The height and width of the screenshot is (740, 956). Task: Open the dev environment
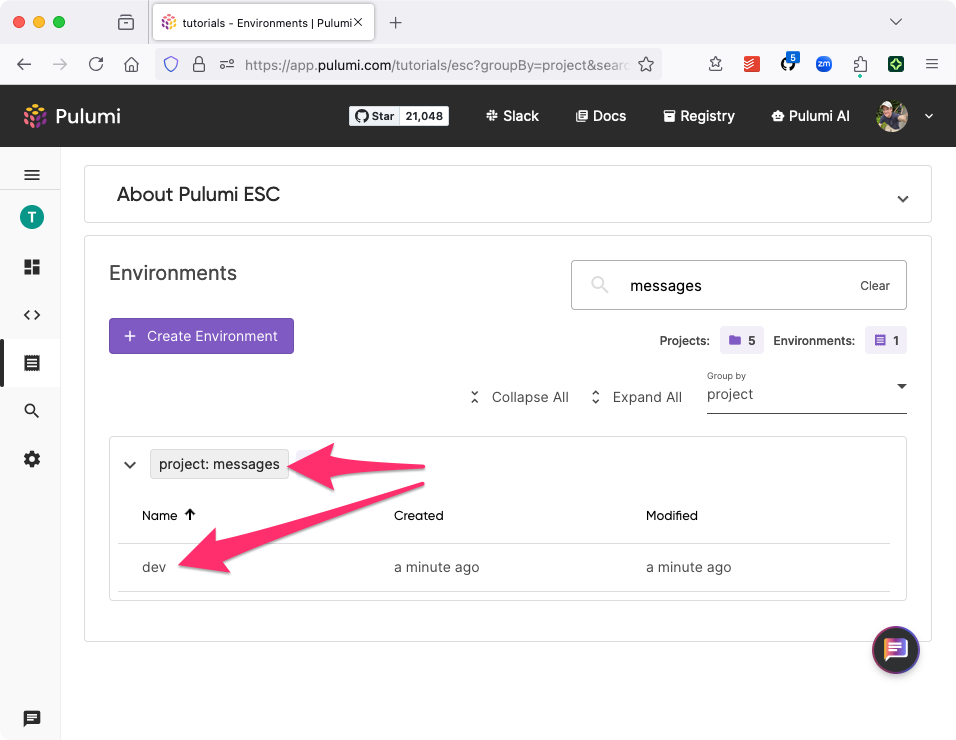[x=154, y=567]
